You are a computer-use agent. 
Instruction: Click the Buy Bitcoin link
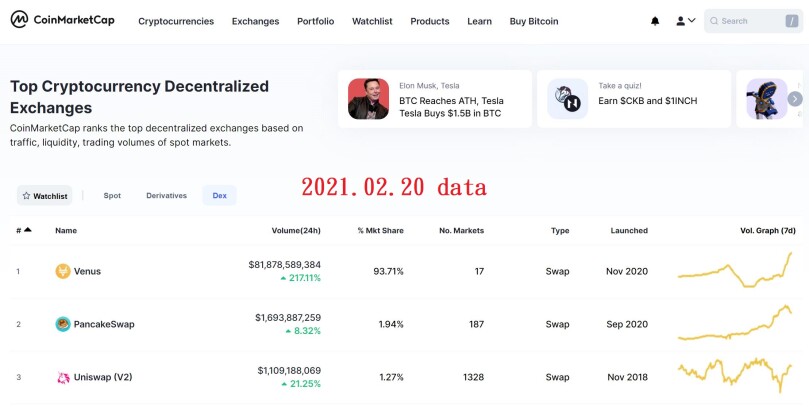click(x=534, y=21)
